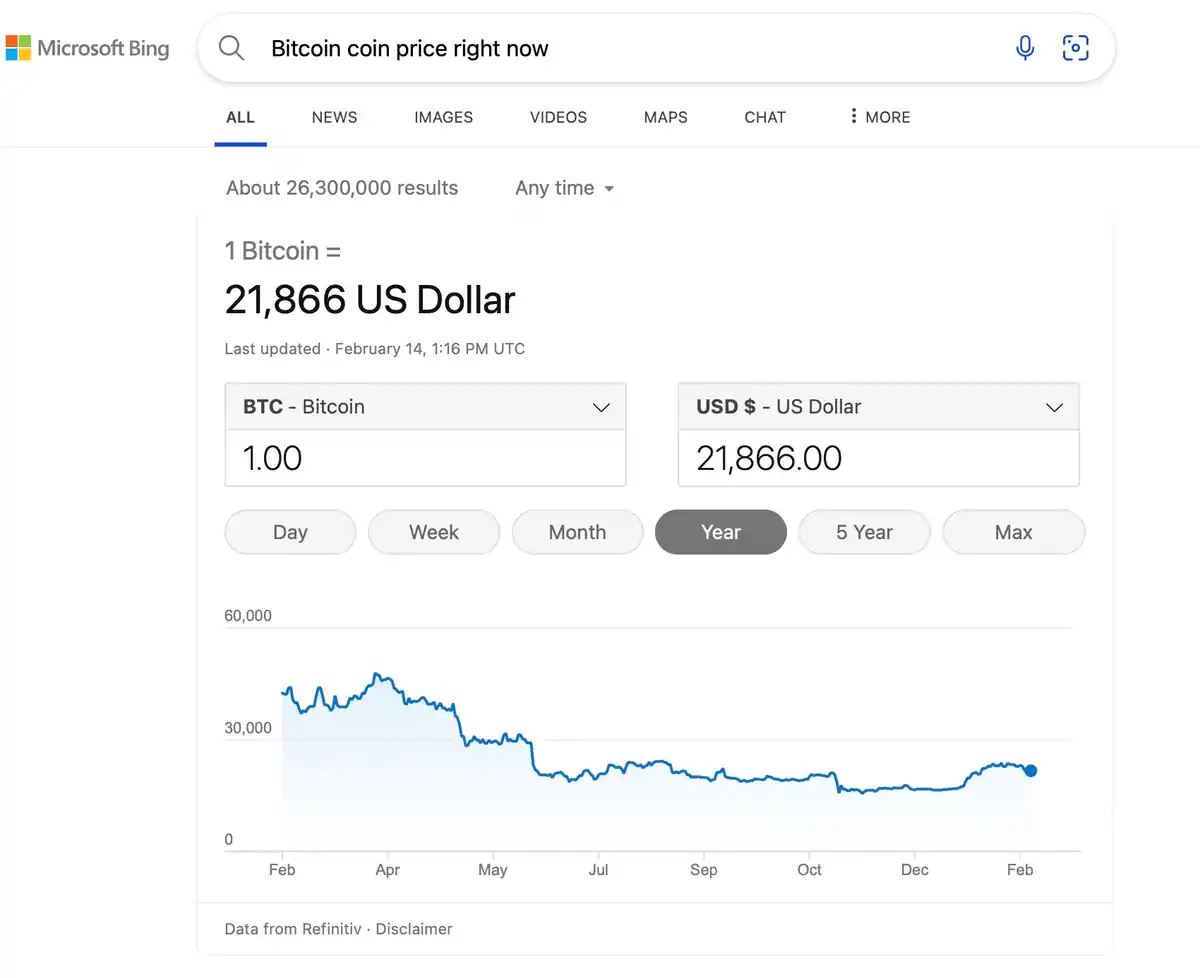Open the MORE menu with three dots

(x=879, y=117)
